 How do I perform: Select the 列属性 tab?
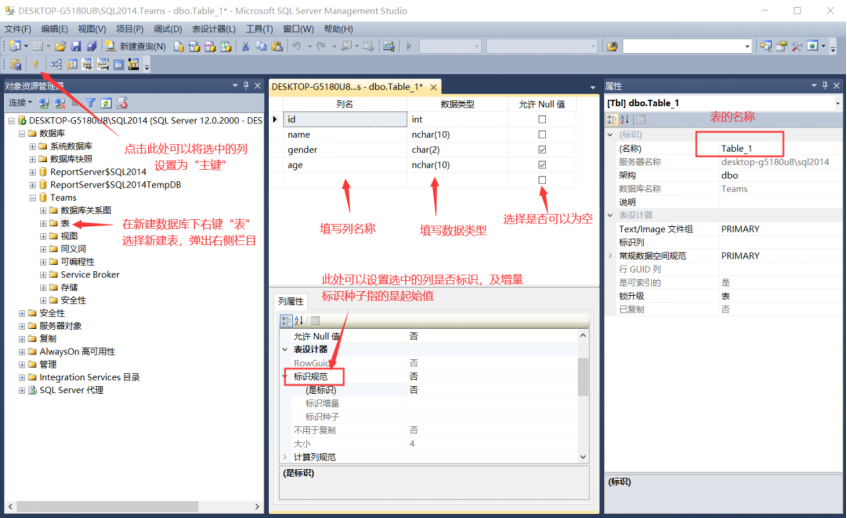point(291,301)
